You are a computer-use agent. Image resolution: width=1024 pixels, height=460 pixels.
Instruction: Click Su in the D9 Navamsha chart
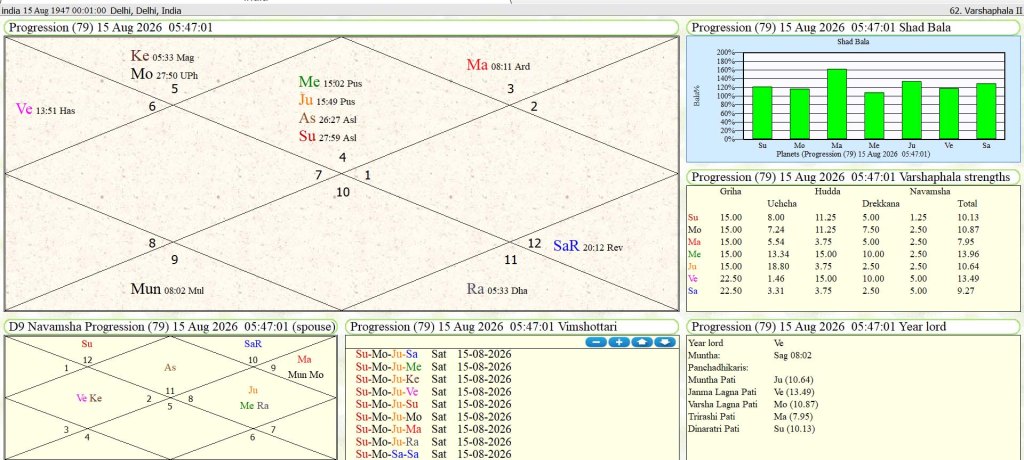87,343
